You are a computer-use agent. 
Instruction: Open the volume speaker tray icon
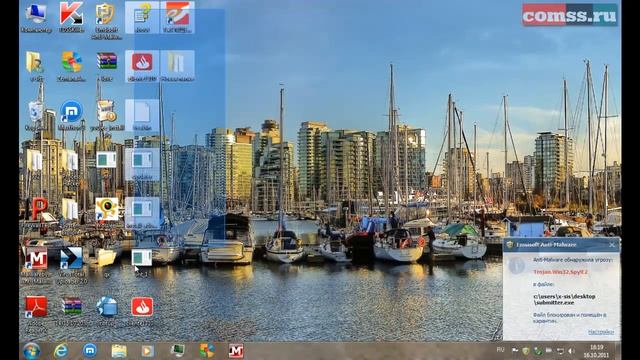[571, 351]
